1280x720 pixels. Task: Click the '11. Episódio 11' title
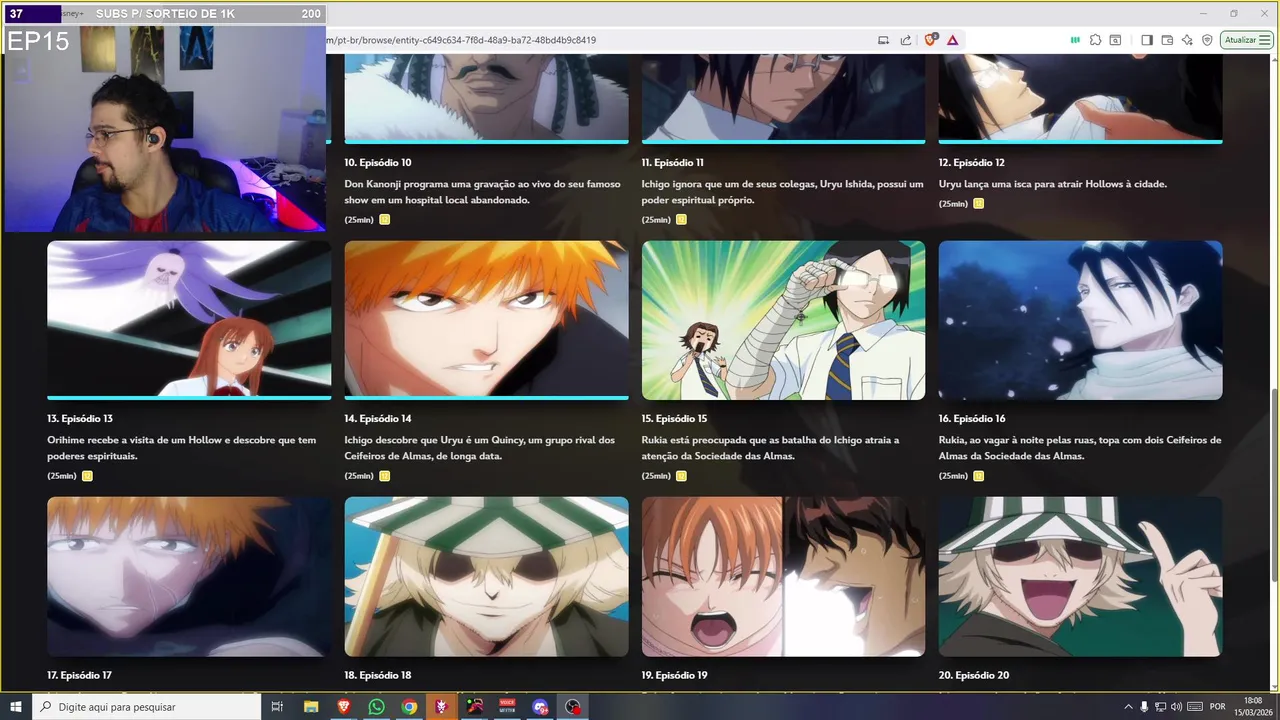click(x=673, y=162)
